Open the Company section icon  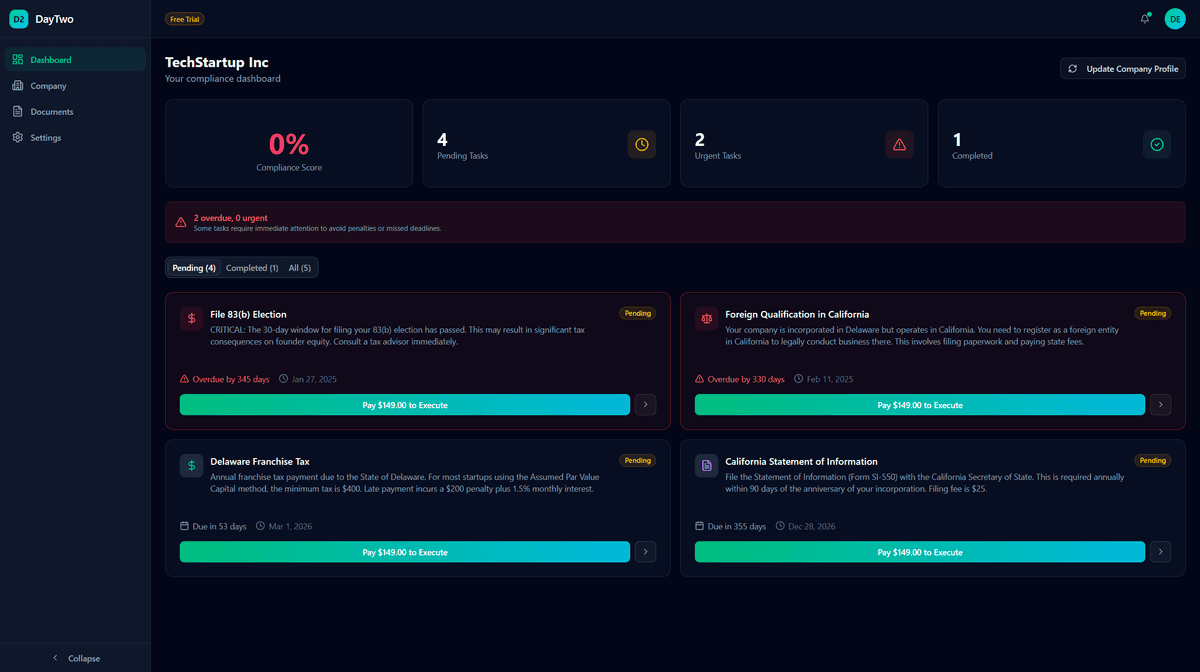click(17, 85)
